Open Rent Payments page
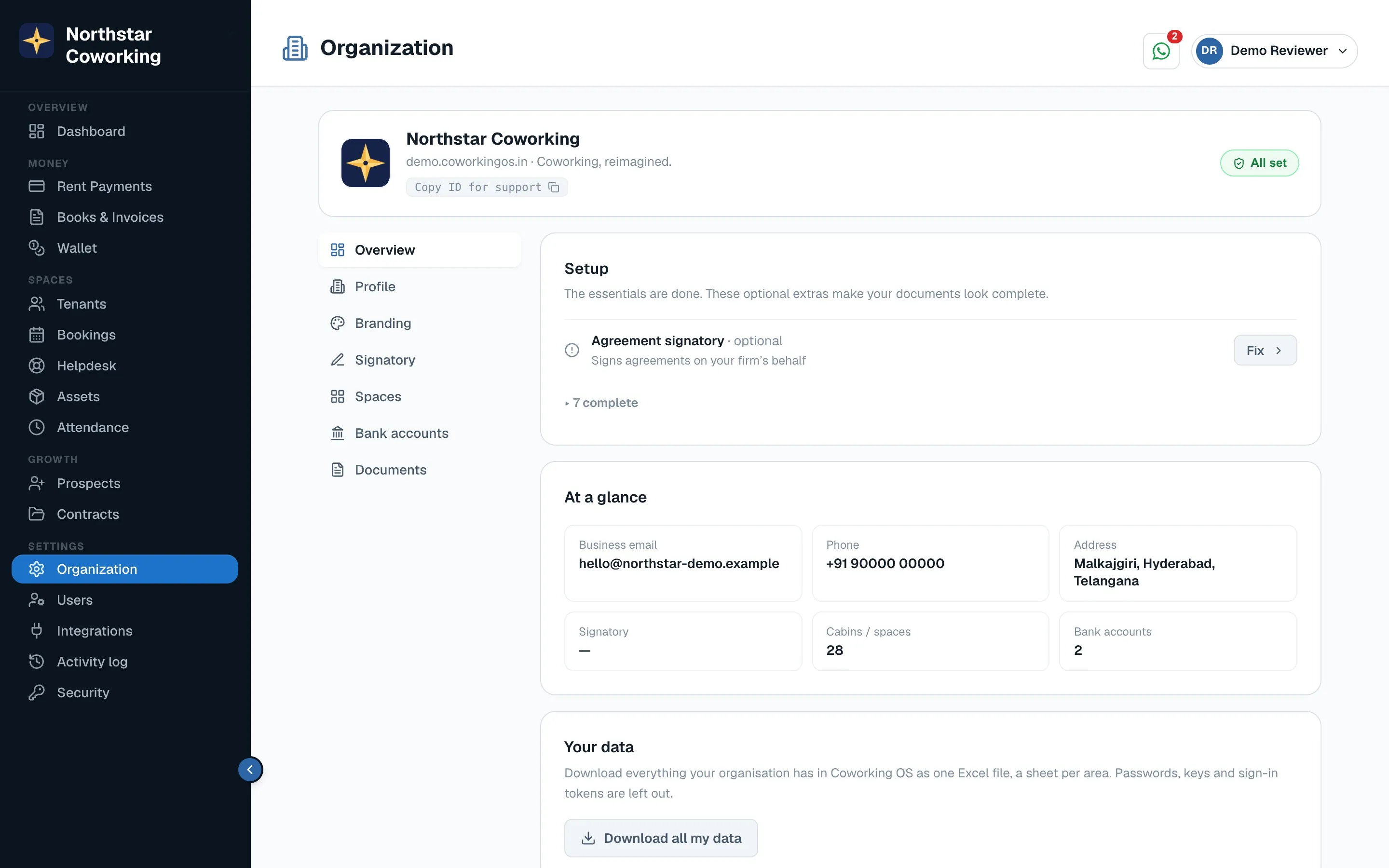This screenshot has width=1389, height=868. click(x=124, y=187)
